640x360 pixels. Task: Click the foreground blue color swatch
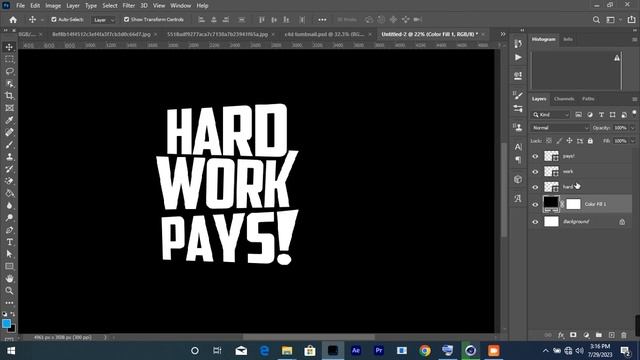[x=6, y=324]
